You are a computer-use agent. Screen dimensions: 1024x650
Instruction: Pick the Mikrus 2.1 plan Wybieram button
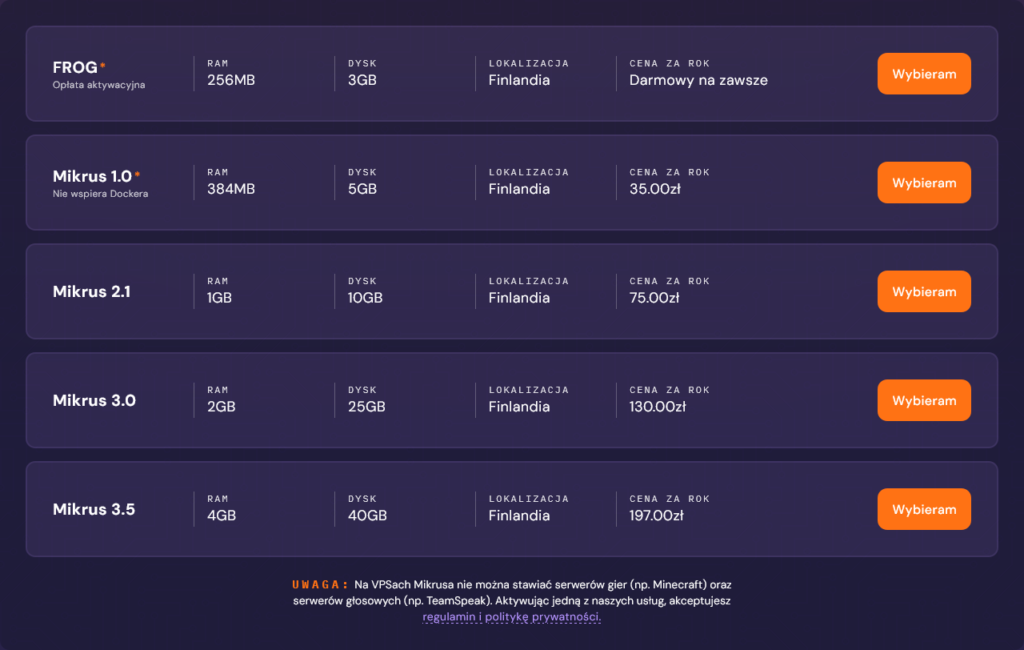click(923, 291)
